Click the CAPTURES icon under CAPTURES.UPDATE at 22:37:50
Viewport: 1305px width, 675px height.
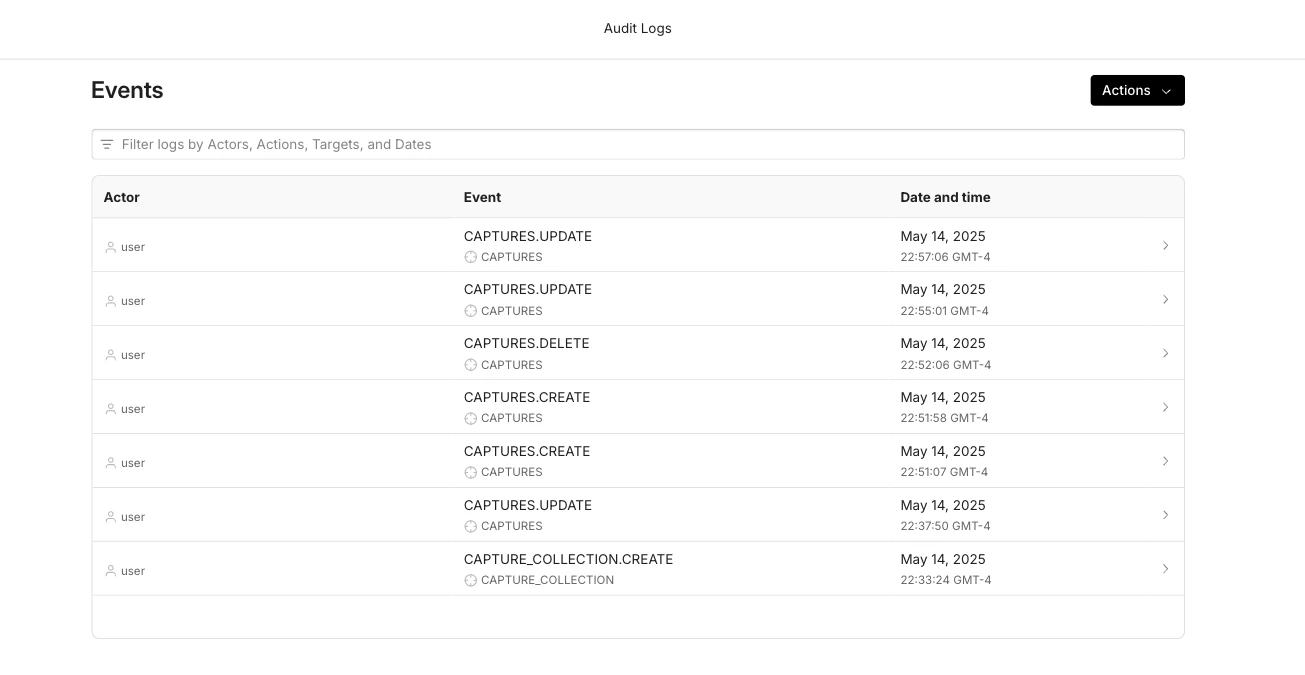(469, 526)
